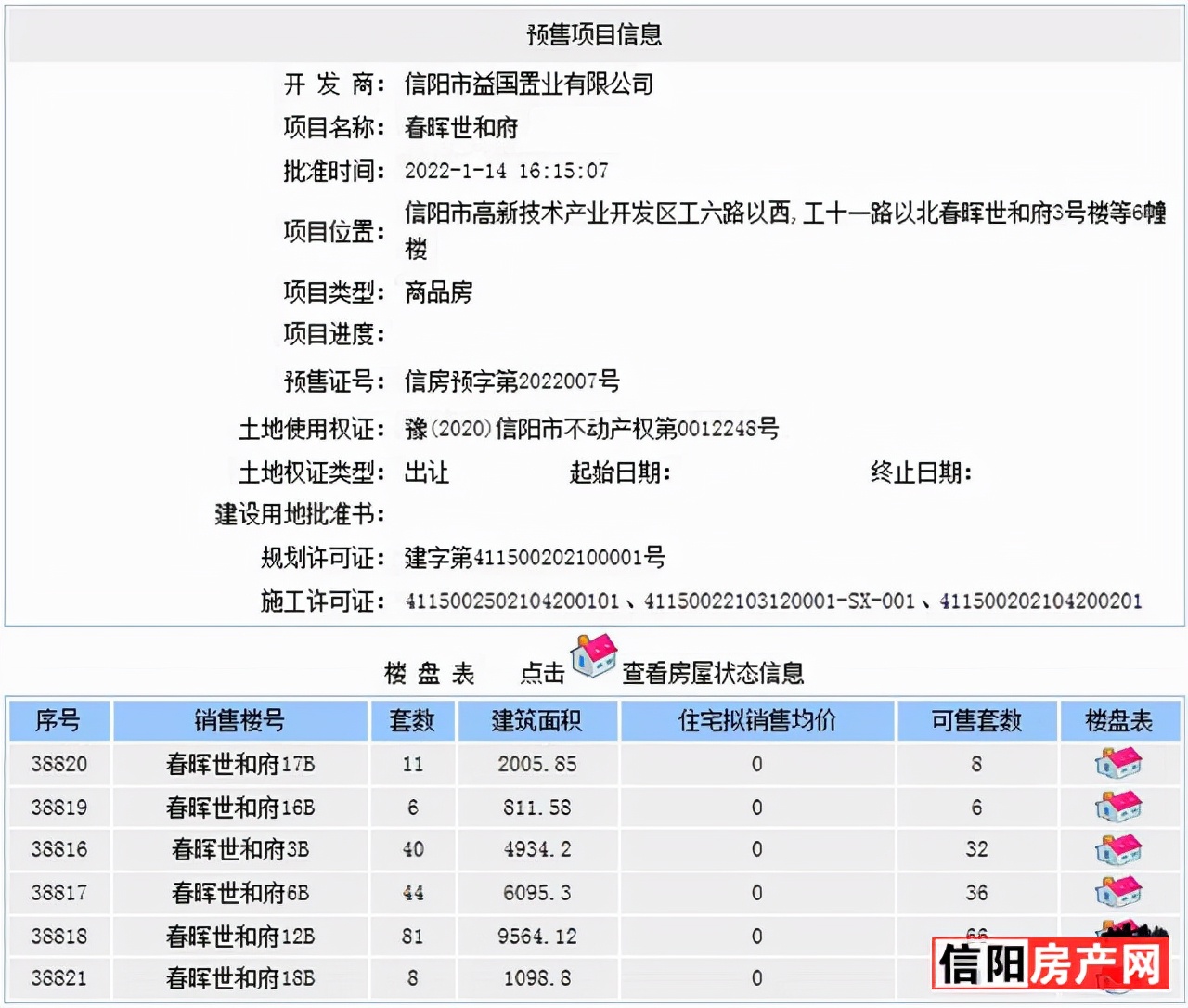
Task: Click project type value 商品房
Action: (438, 292)
